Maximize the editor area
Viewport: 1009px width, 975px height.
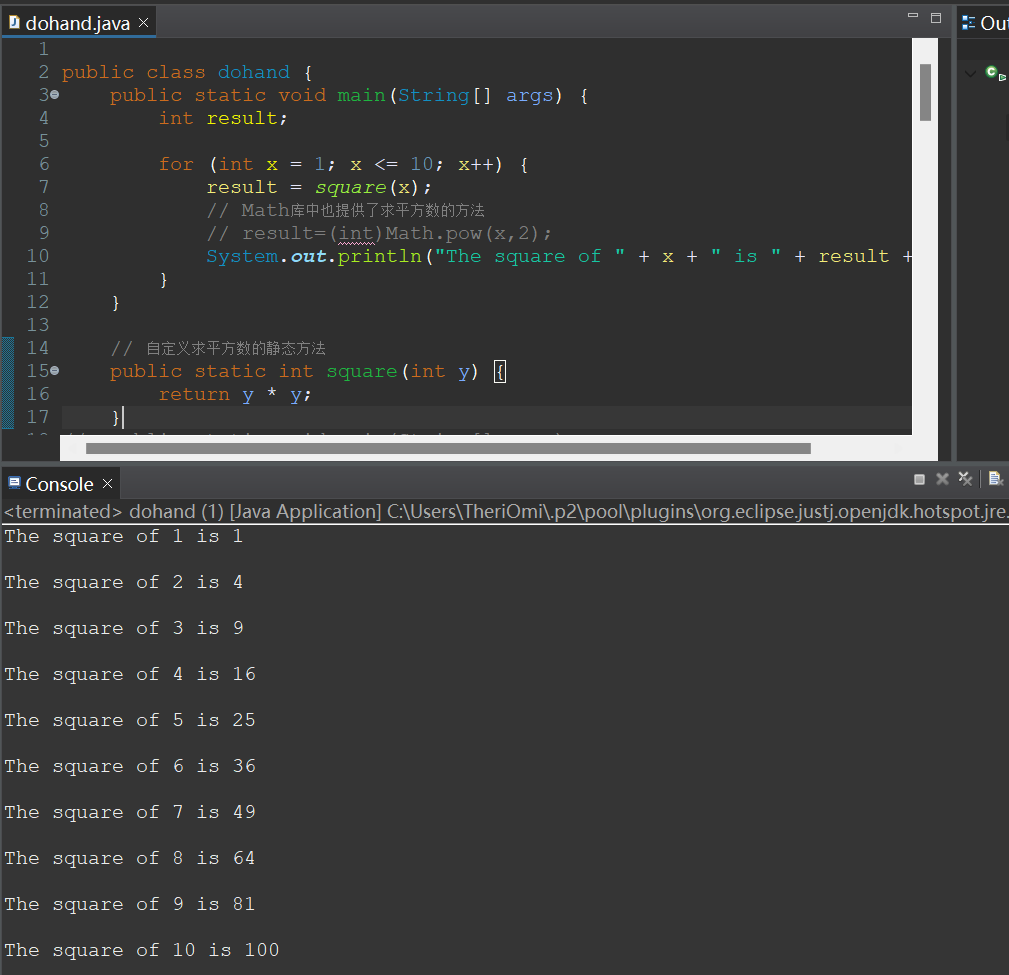936,17
